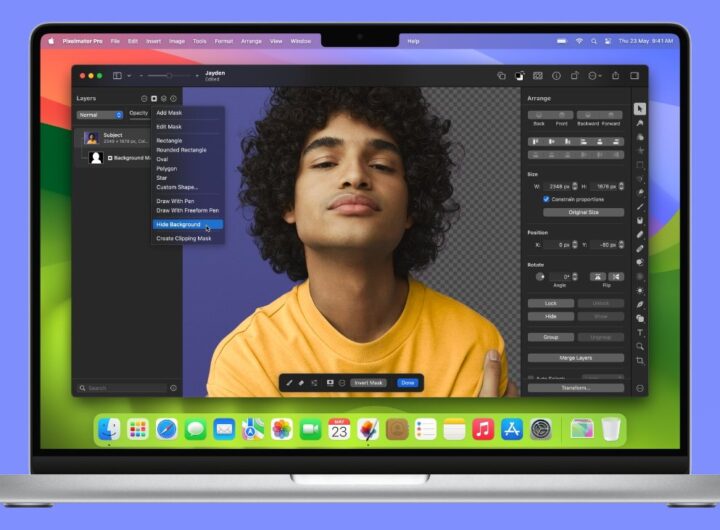Select the Zoom magnifier tool

(640, 346)
